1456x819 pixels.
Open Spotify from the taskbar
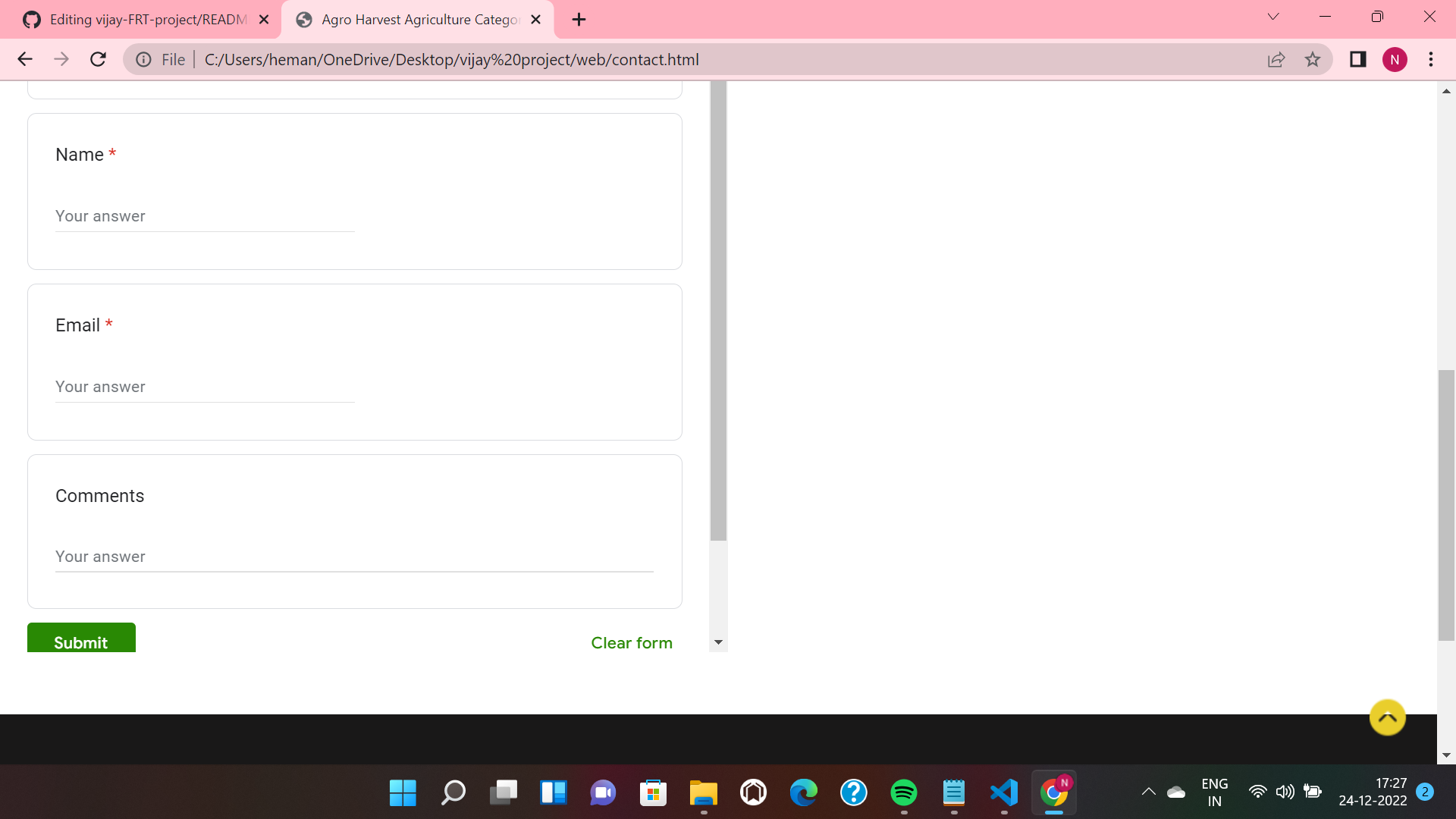[x=903, y=793]
